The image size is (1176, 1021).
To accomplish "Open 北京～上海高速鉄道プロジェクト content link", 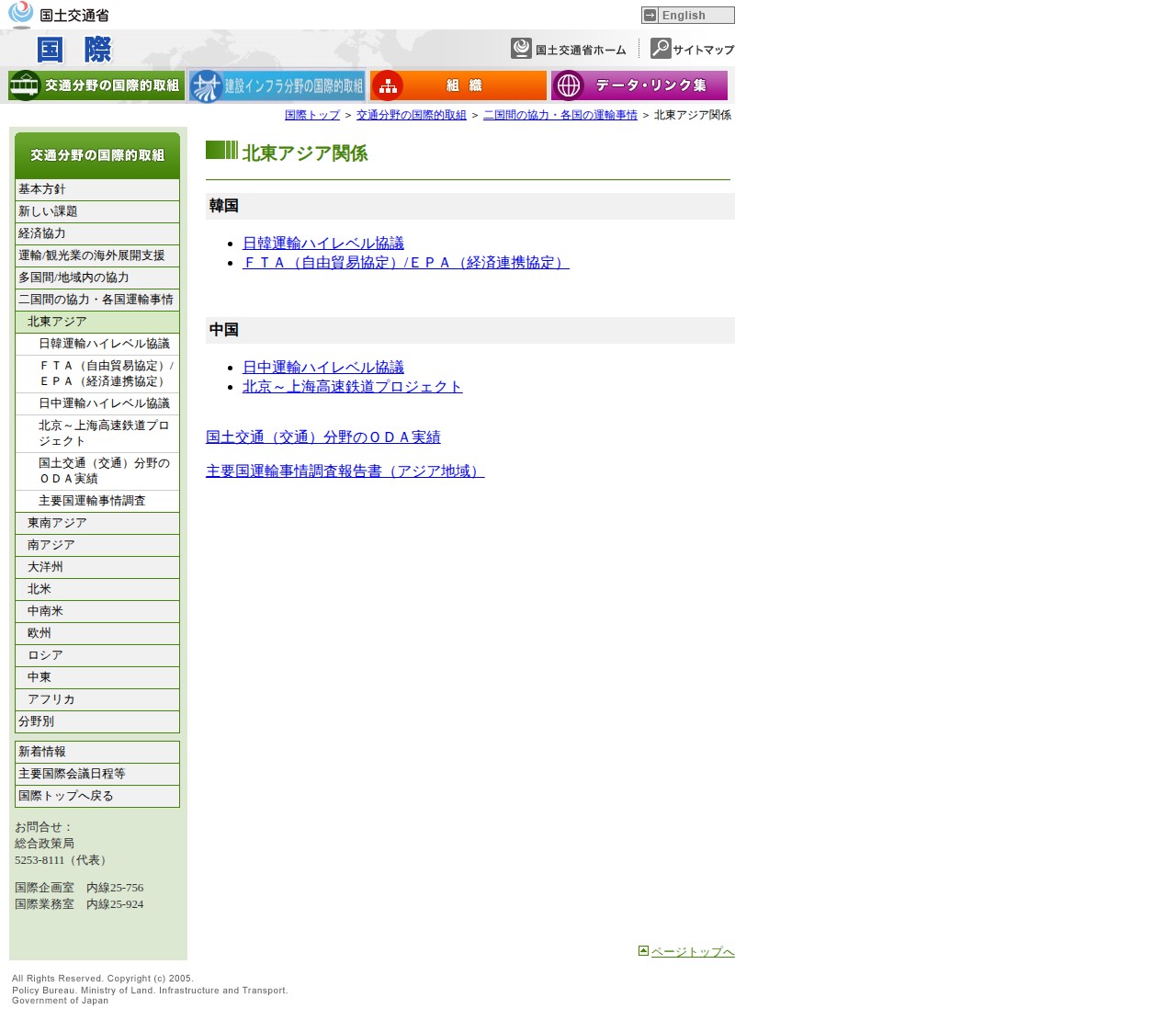I will [x=353, y=386].
